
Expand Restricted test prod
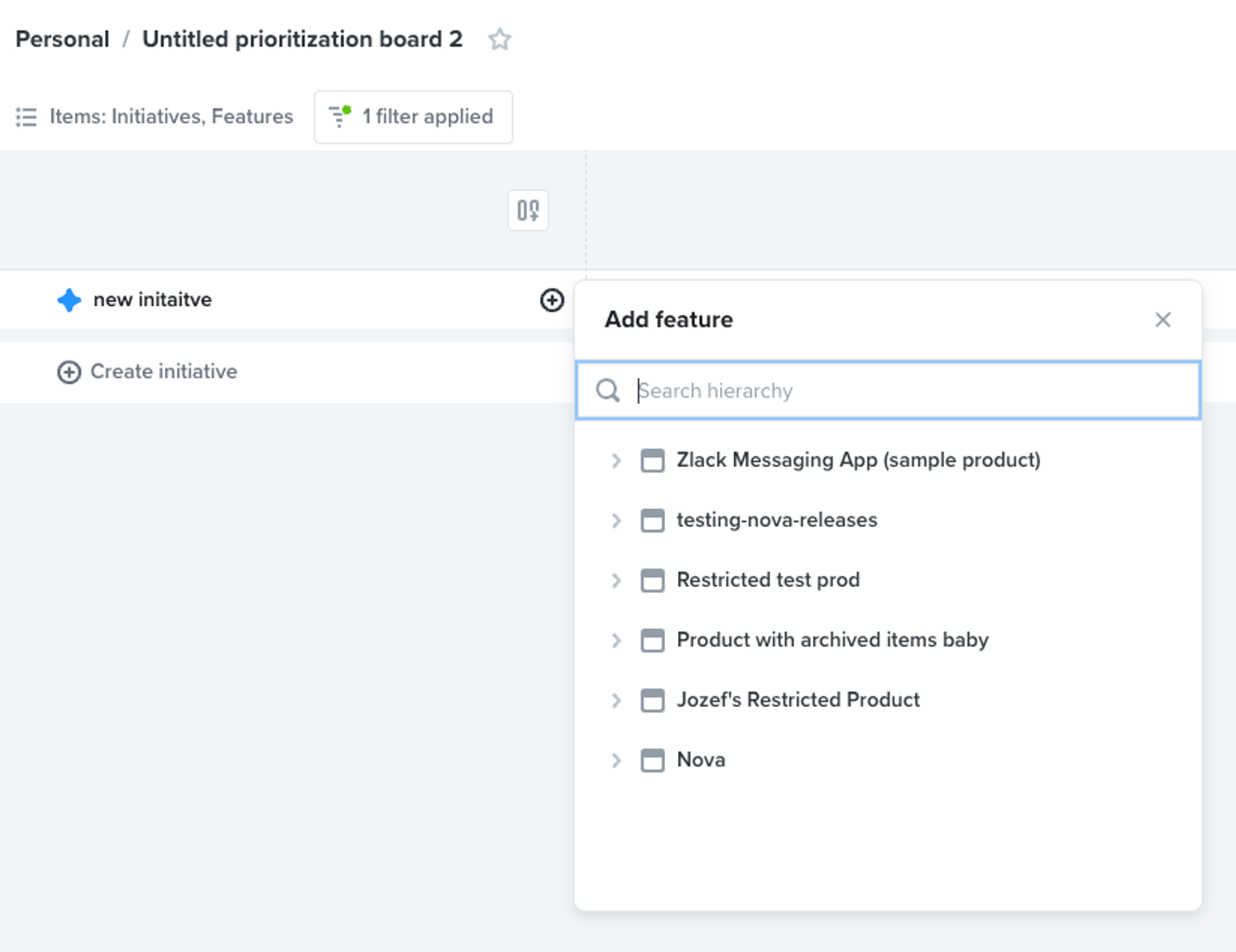click(x=616, y=580)
